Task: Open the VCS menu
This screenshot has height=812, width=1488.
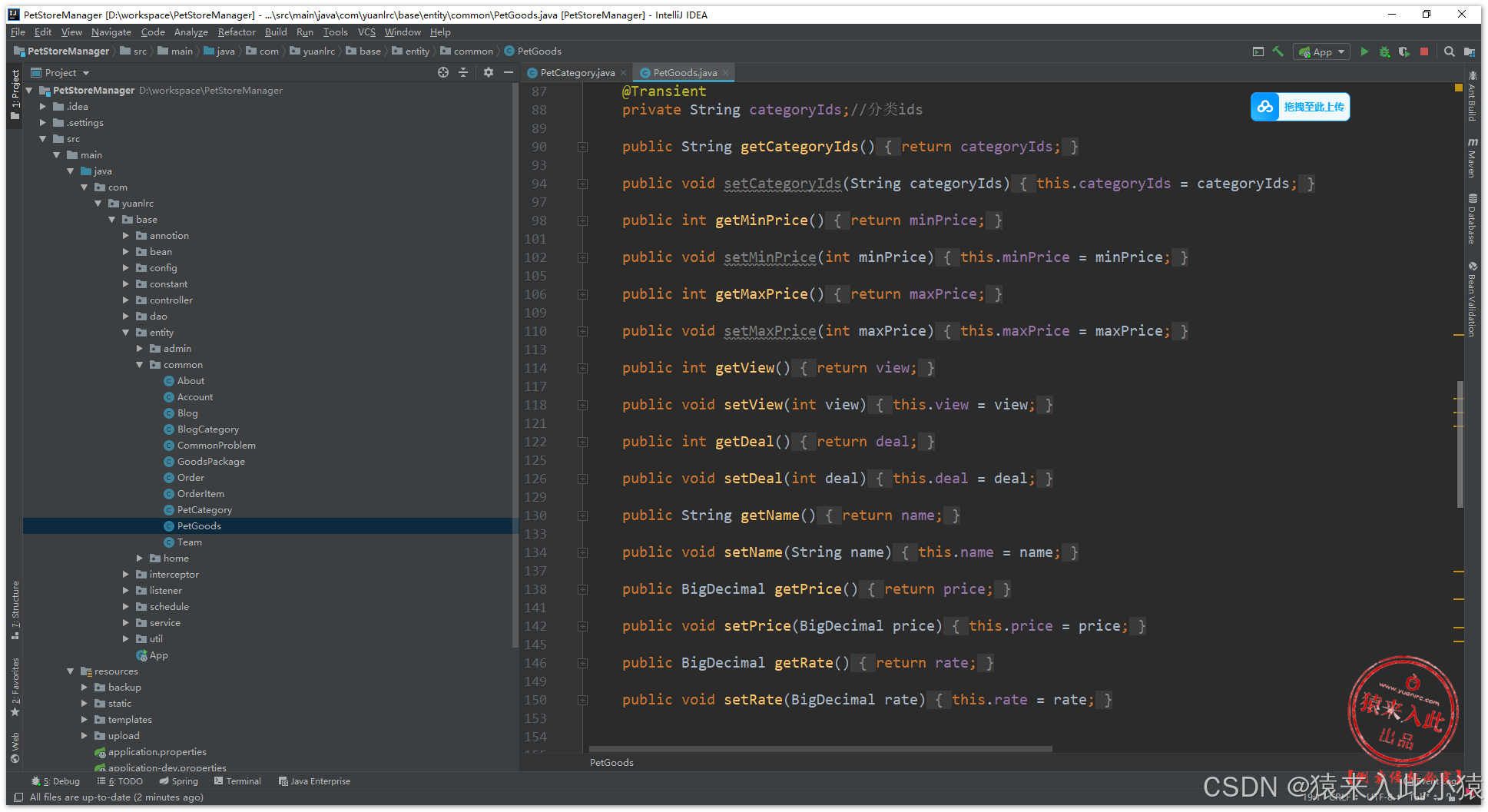Action: pos(366,32)
